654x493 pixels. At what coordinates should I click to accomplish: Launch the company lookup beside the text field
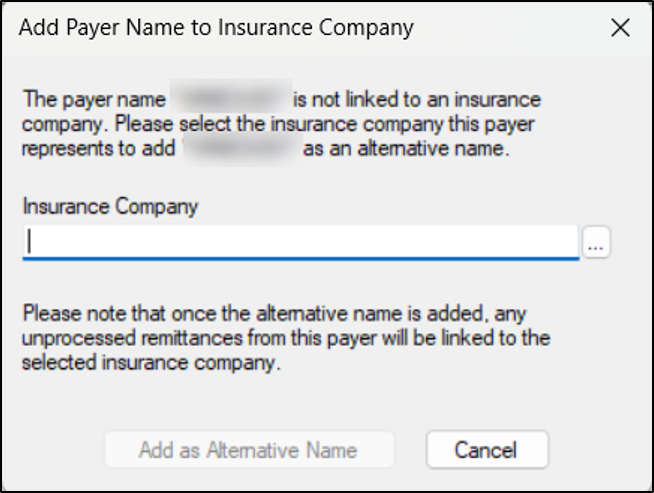coord(596,242)
